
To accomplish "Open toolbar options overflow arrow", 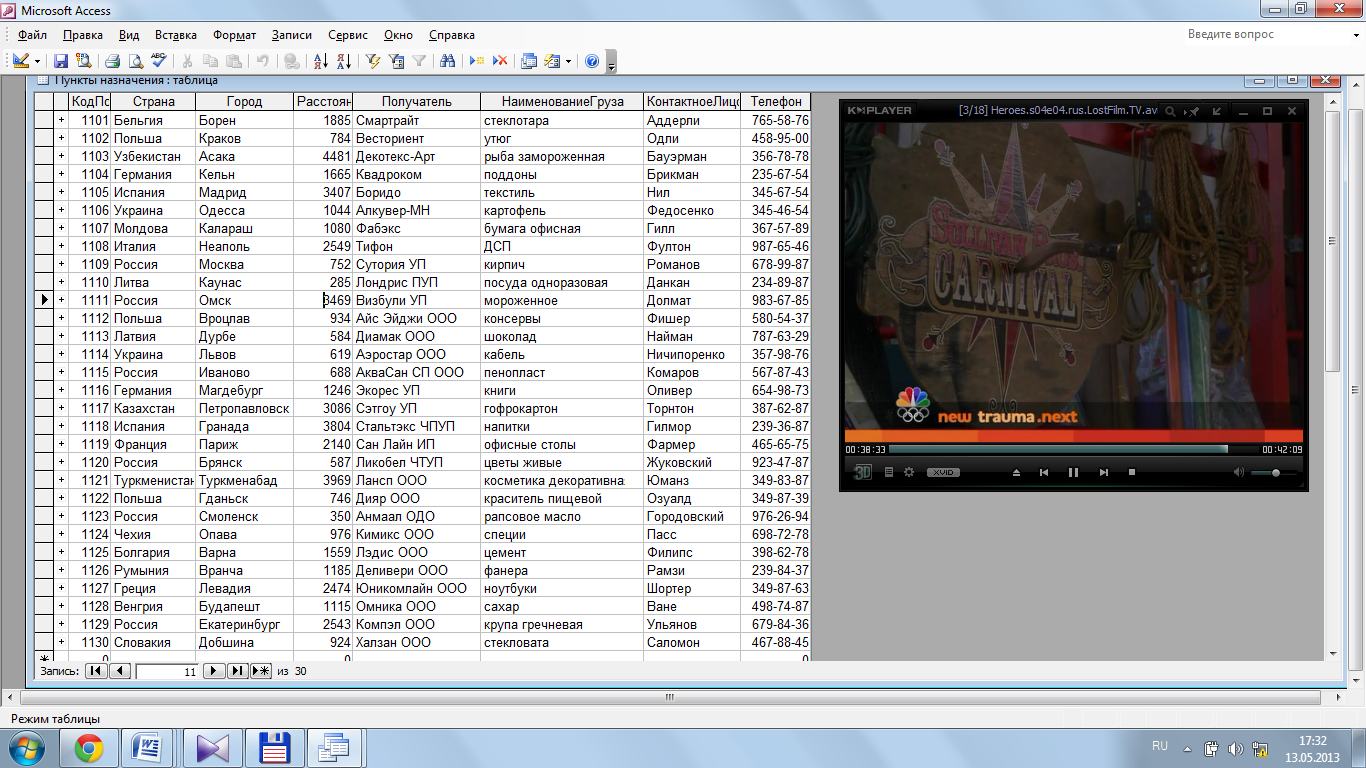I will (x=611, y=64).
